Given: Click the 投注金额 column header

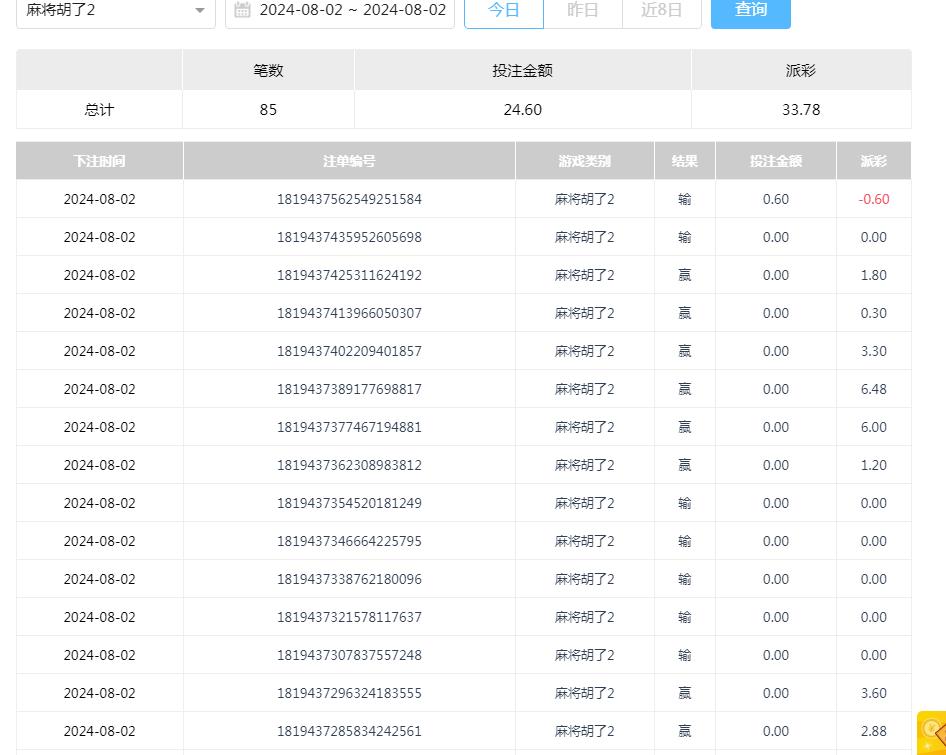Looking at the screenshot, I should coord(776,160).
